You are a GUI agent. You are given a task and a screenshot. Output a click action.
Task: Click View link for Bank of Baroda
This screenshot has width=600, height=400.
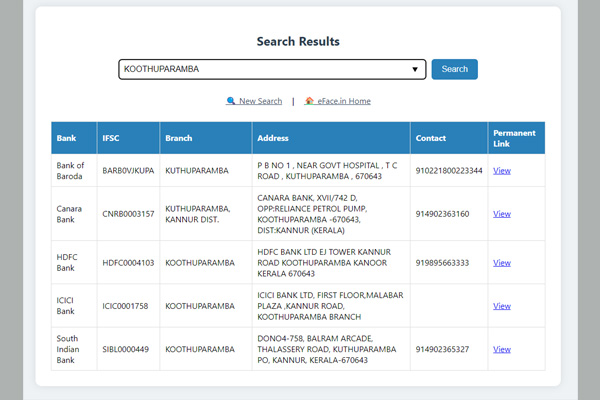tap(502, 171)
